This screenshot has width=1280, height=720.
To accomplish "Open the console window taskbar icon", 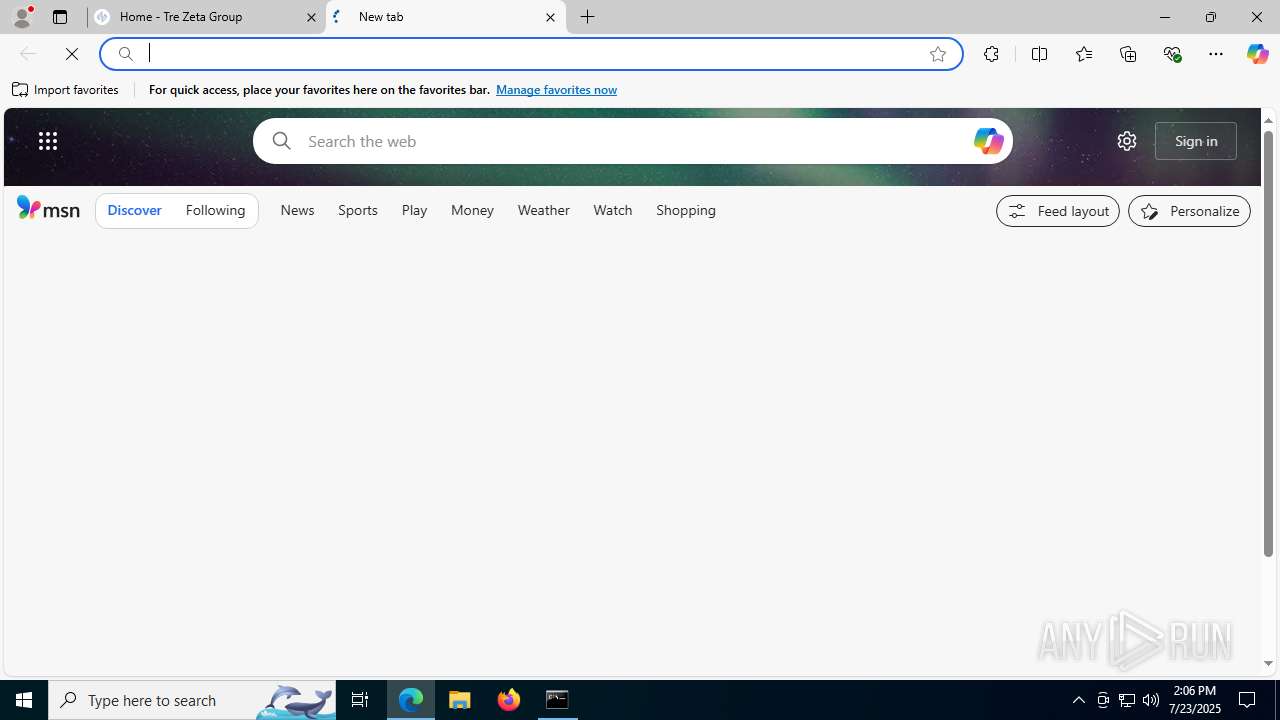I will click(x=557, y=700).
